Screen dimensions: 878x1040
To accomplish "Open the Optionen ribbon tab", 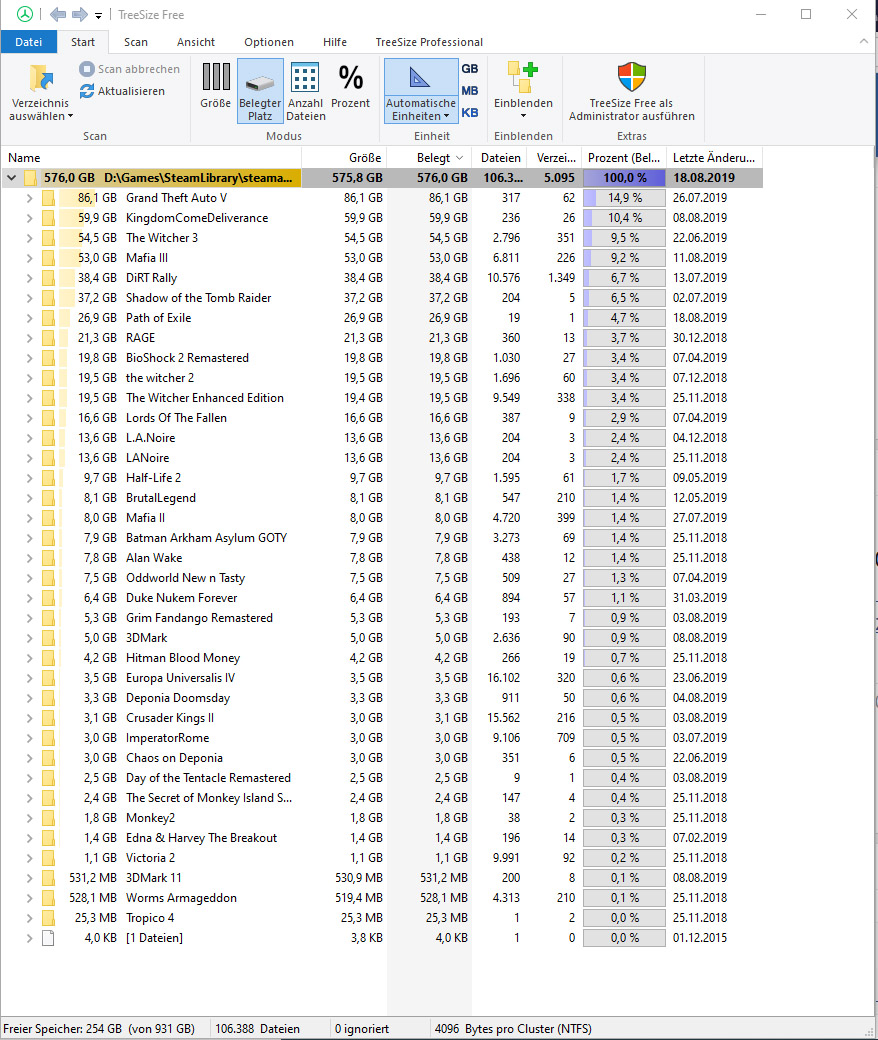I will point(269,42).
